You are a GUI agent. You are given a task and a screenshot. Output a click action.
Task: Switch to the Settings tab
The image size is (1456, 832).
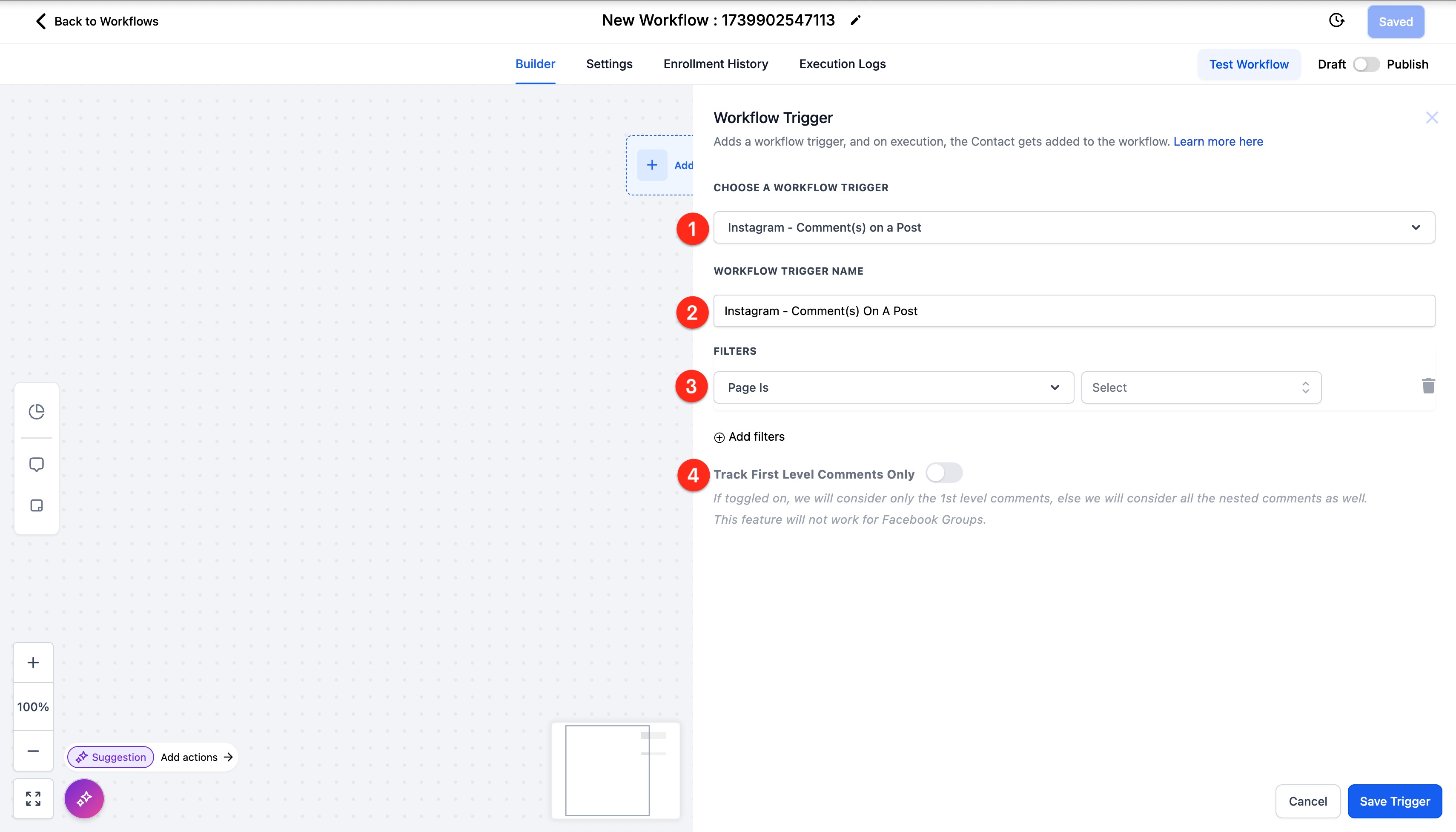(x=609, y=64)
